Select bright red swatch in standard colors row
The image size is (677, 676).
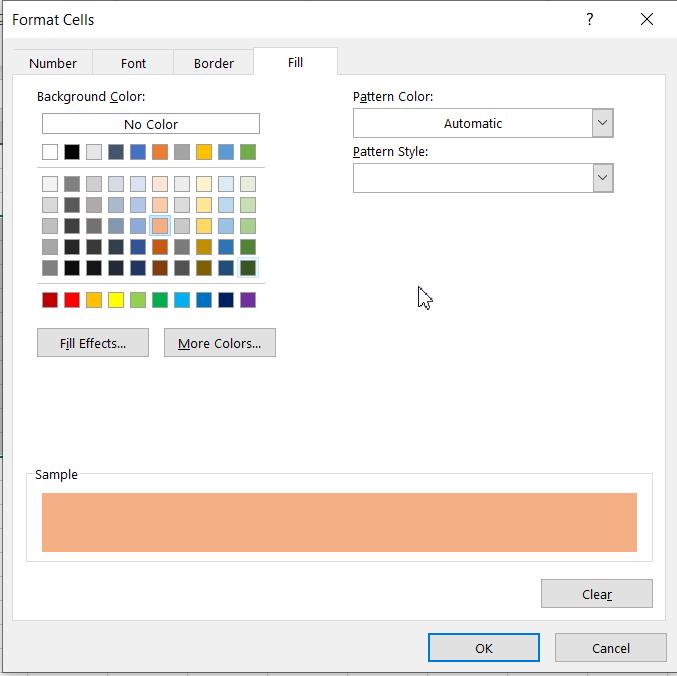click(x=72, y=300)
